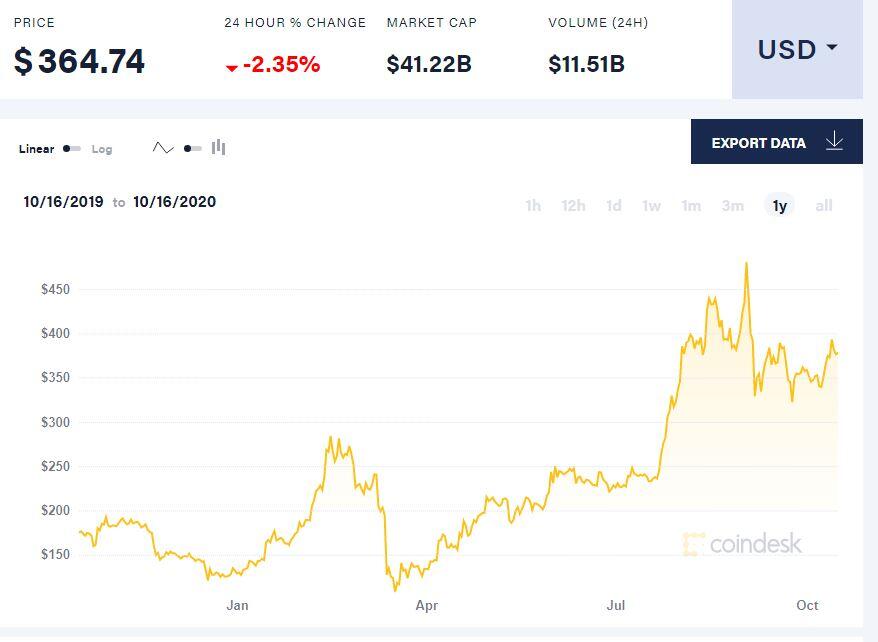The width and height of the screenshot is (878, 642).
Task: Show the all-time price range
Action: click(x=824, y=206)
